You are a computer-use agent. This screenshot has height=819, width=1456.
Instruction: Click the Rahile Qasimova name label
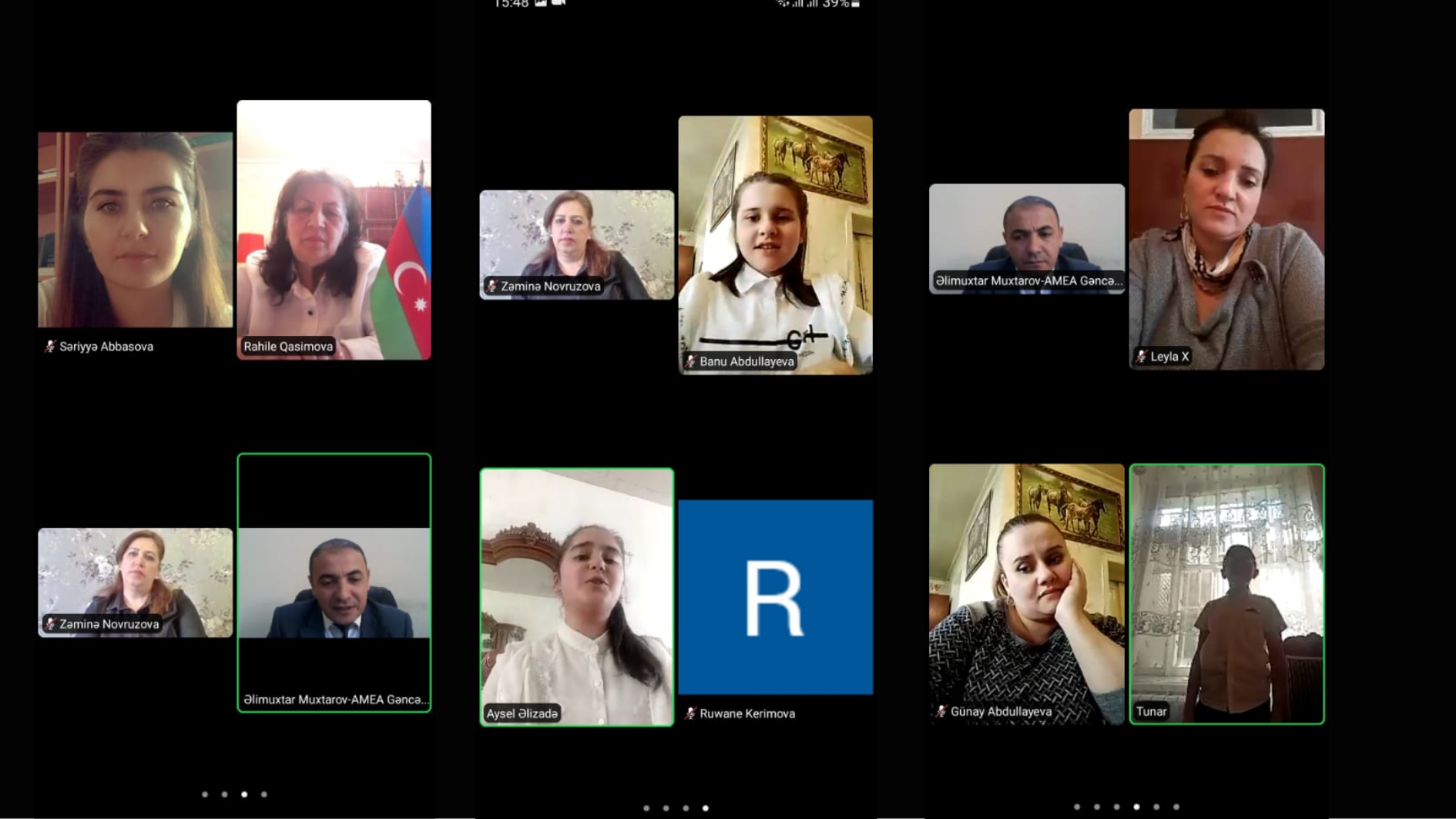288,347
